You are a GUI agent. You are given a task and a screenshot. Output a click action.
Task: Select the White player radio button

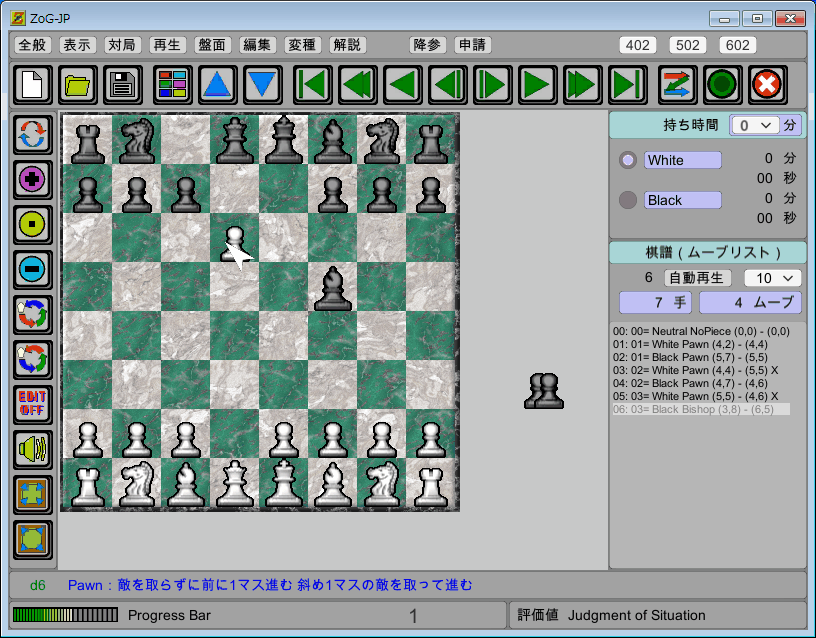[628, 160]
